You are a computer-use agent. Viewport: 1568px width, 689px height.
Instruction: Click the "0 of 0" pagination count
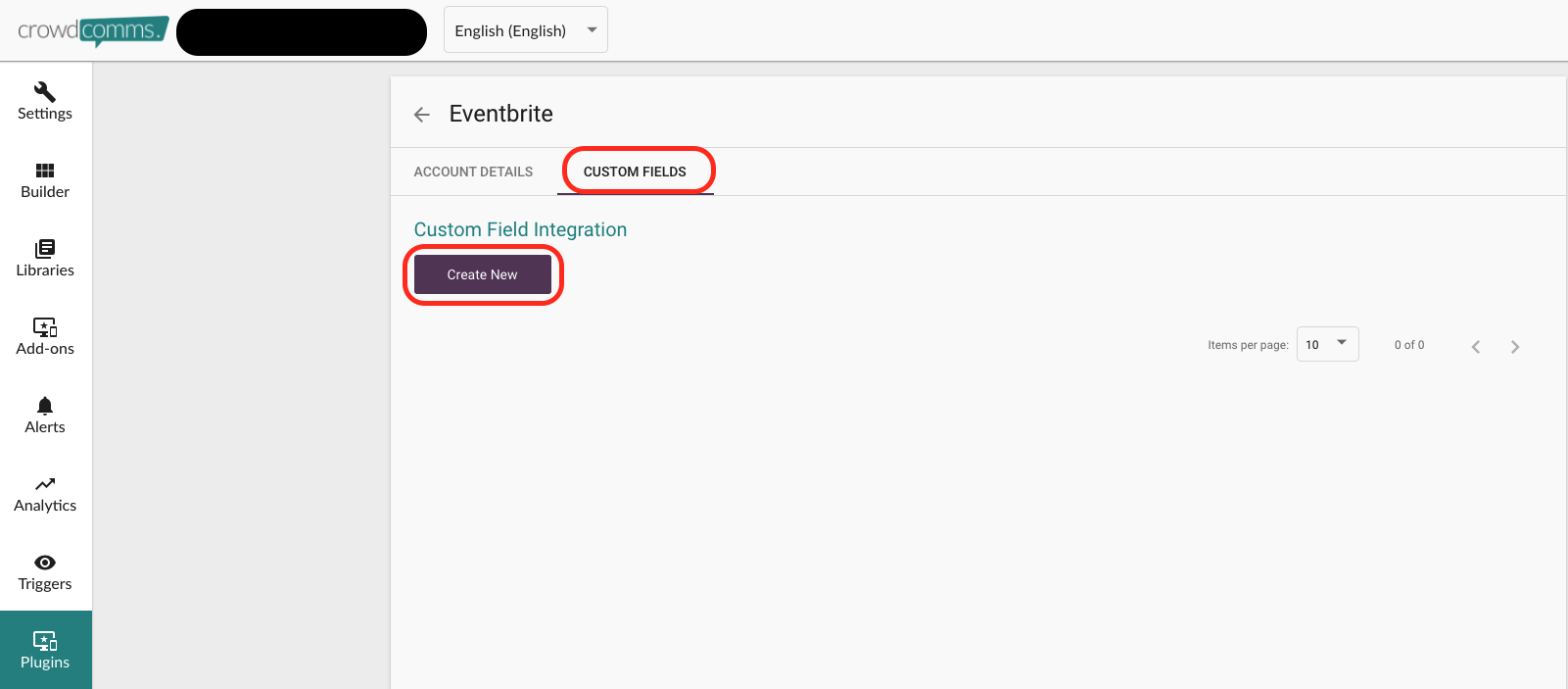(1409, 345)
